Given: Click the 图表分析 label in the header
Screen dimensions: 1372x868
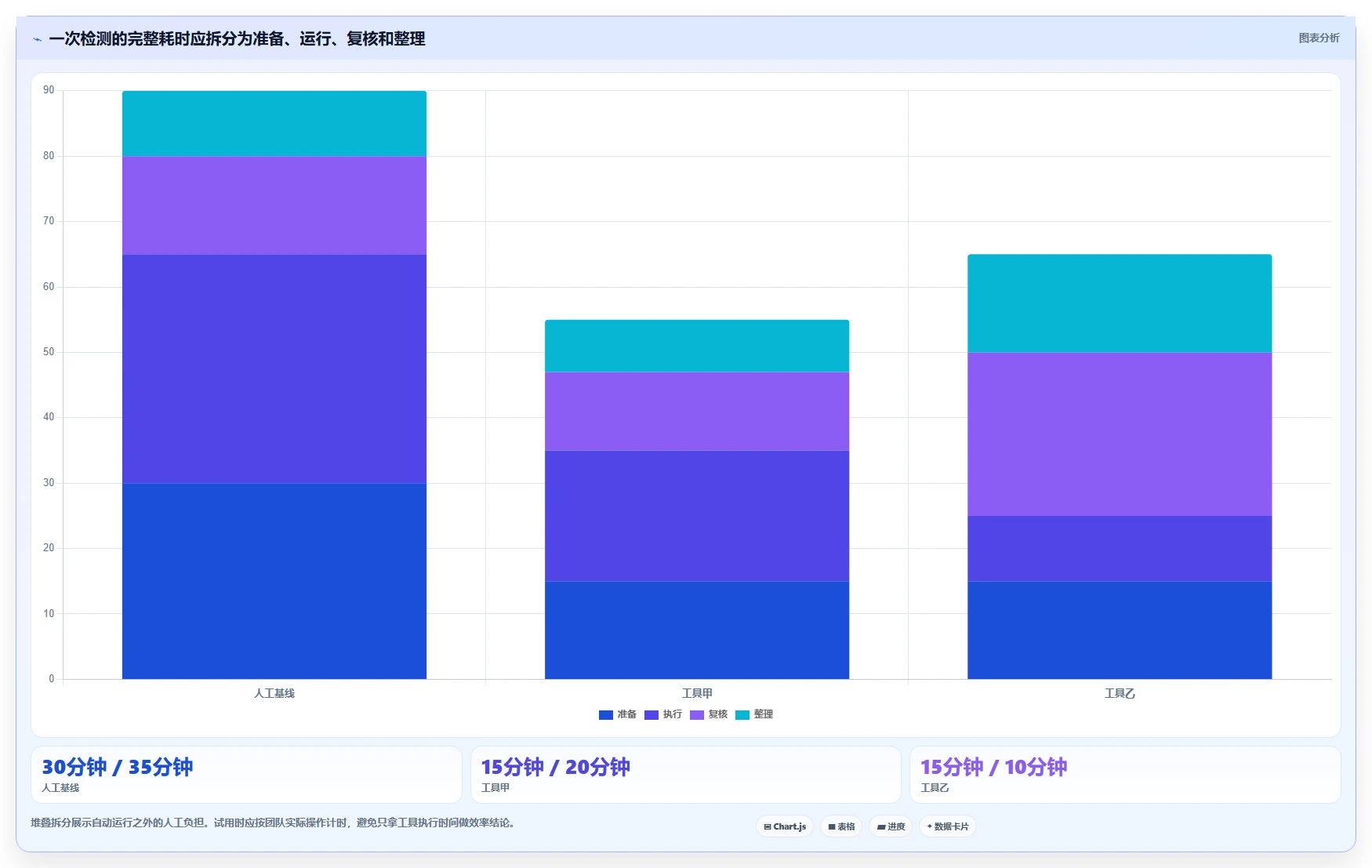Looking at the screenshot, I should (x=1319, y=38).
